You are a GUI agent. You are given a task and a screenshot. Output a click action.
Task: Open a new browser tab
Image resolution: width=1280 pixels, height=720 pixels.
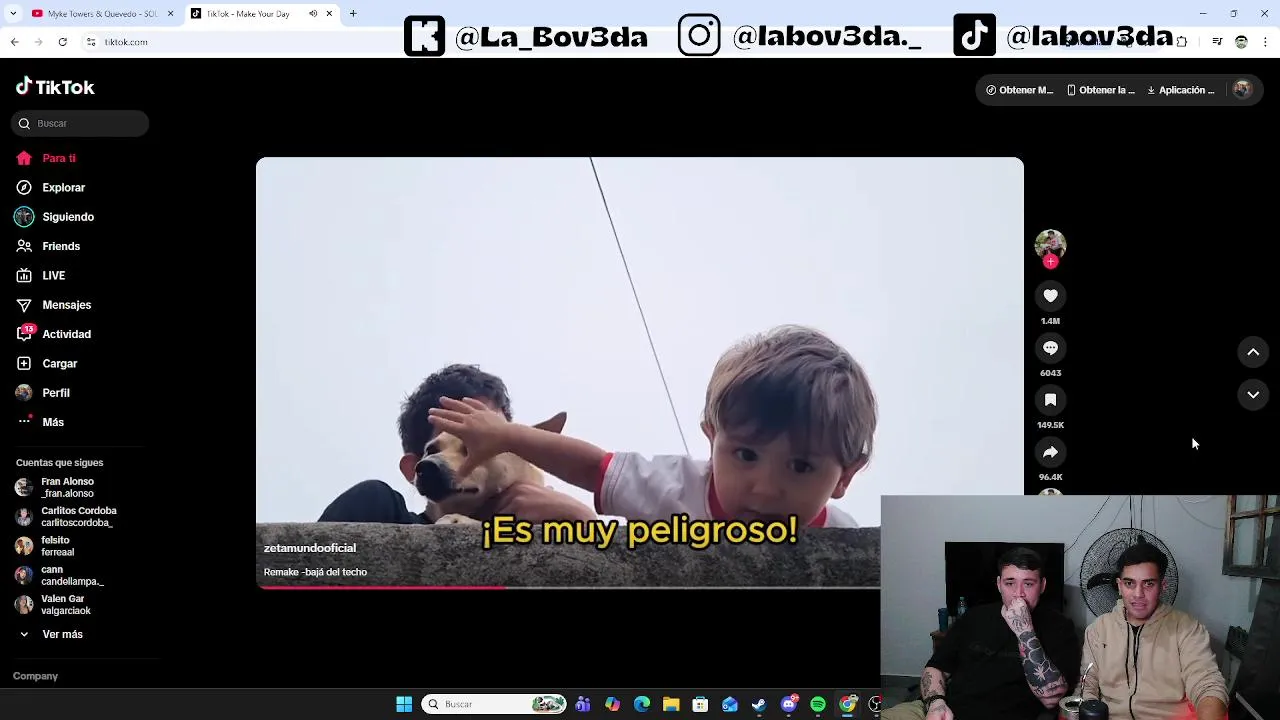click(353, 14)
